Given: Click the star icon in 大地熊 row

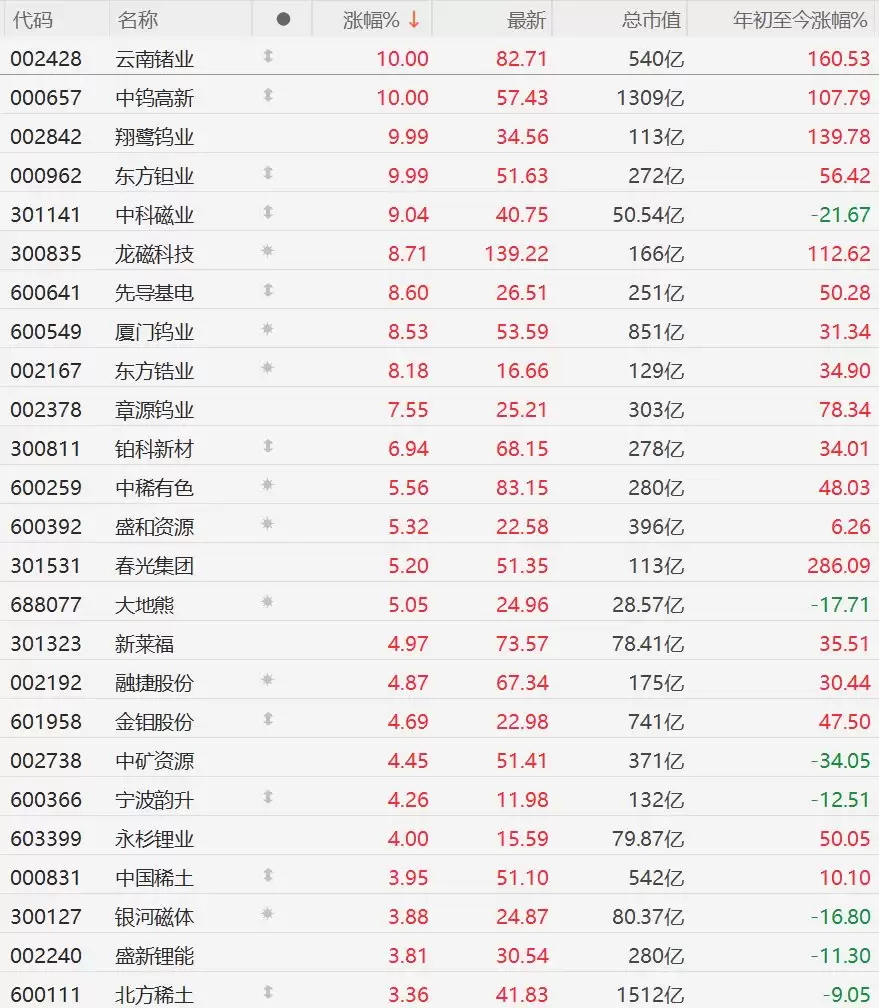Looking at the screenshot, I should coord(268,602).
